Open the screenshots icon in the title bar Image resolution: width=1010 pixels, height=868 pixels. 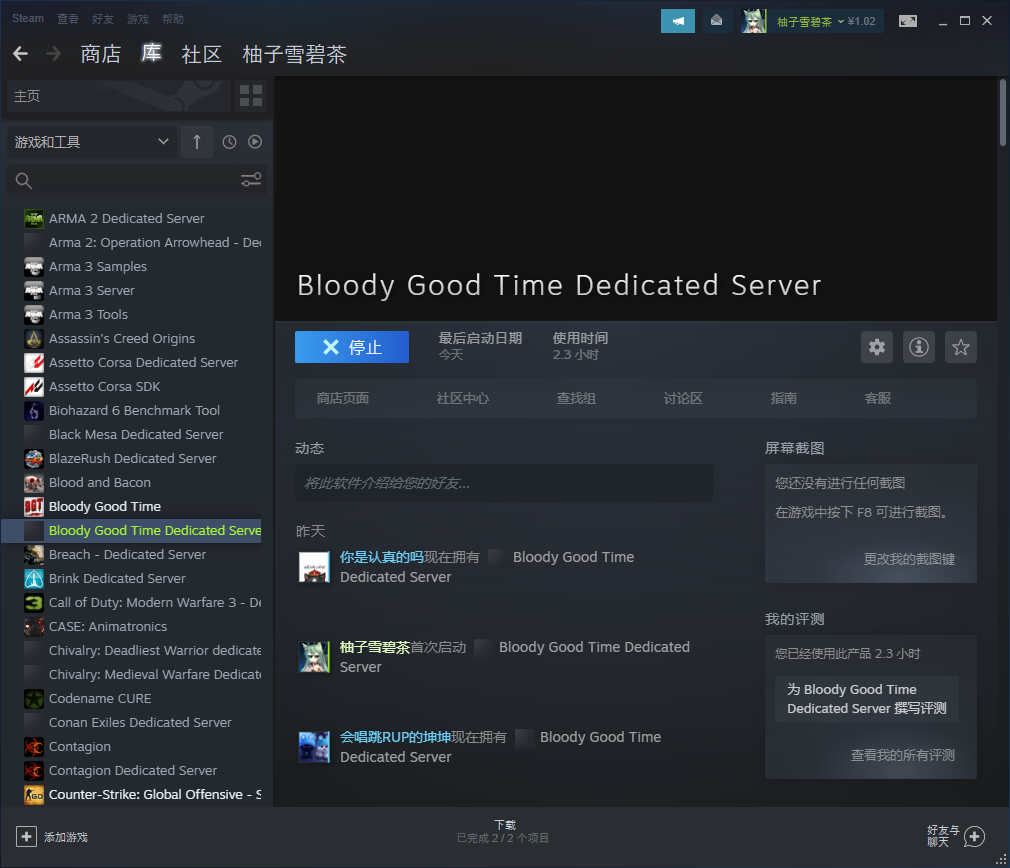tap(907, 19)
